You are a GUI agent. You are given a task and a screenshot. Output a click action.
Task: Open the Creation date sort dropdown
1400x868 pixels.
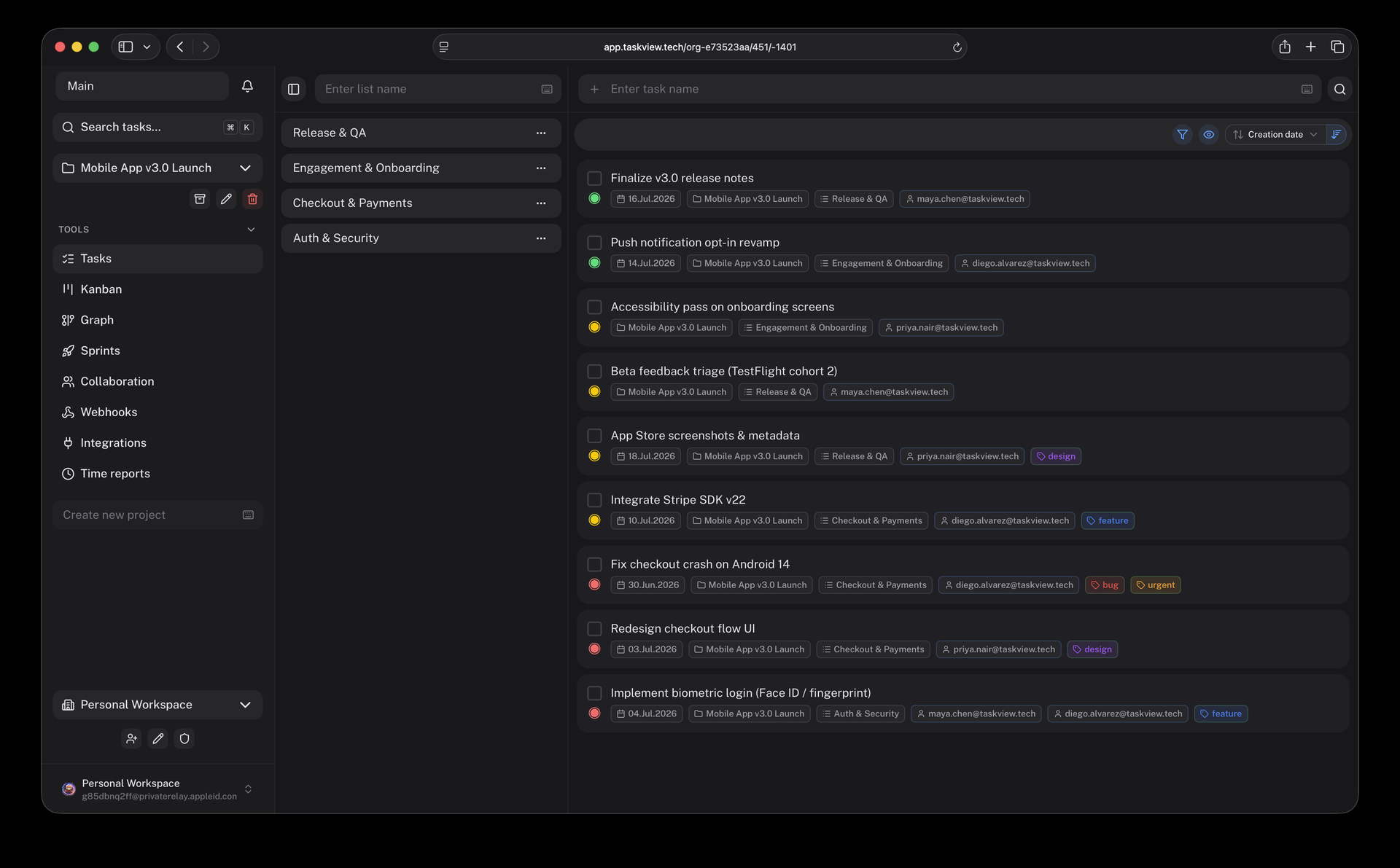coord(1275,134)
